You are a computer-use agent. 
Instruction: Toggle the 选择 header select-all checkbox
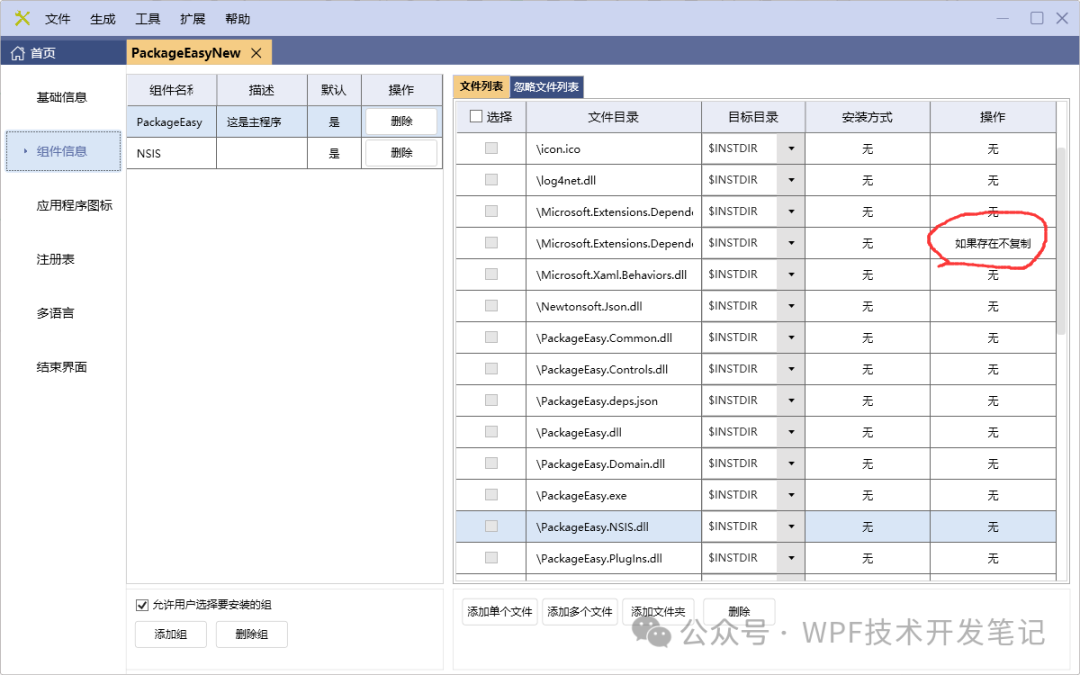point(476,116)
